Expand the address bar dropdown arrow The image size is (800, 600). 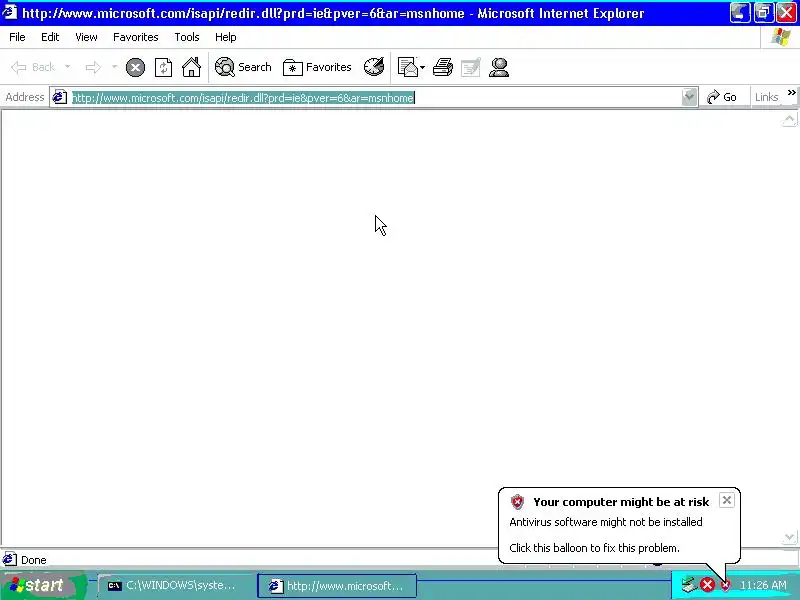click(x=689, y=97)
